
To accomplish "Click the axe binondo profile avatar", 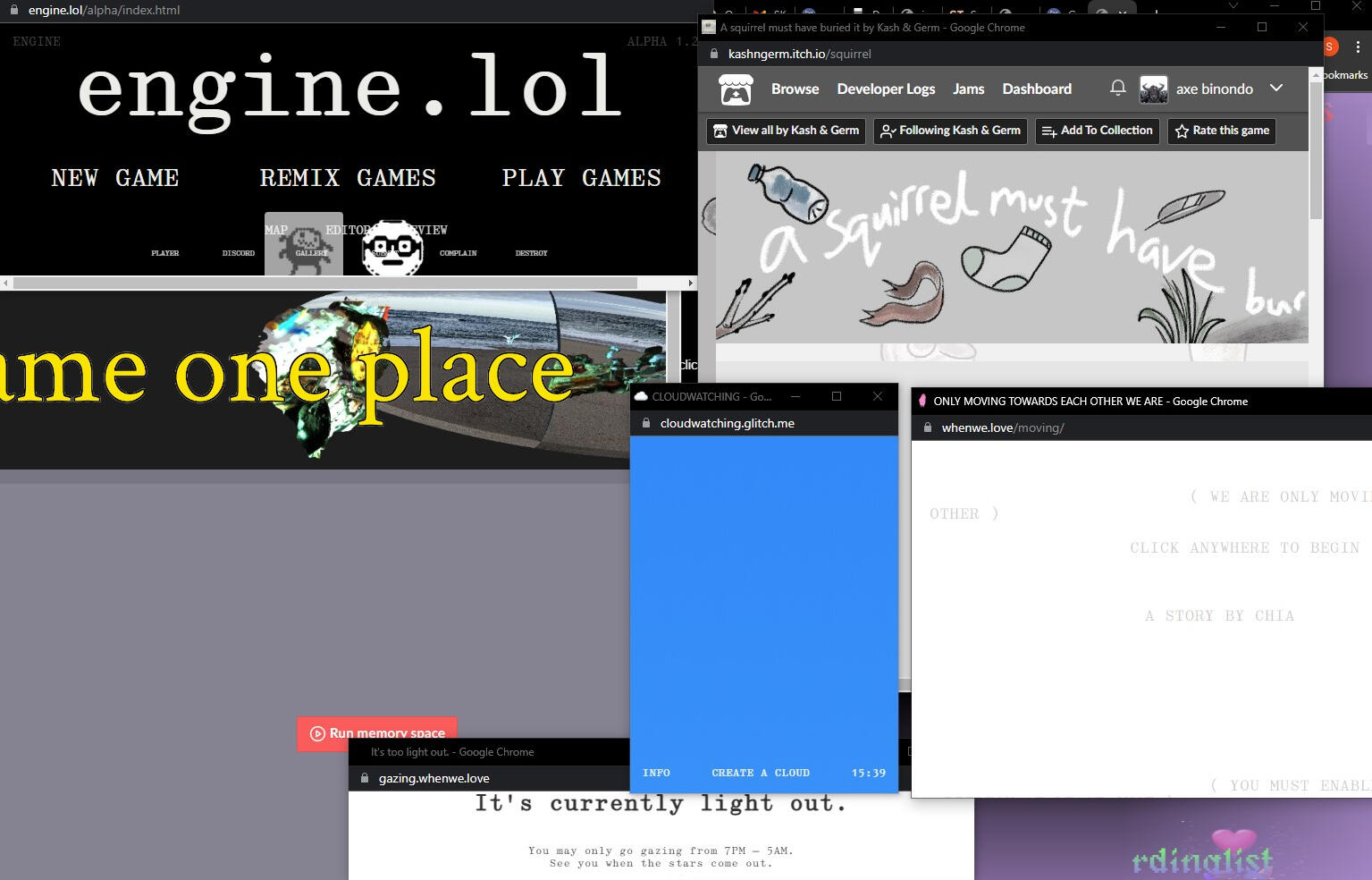I will tap(1154, 89).
